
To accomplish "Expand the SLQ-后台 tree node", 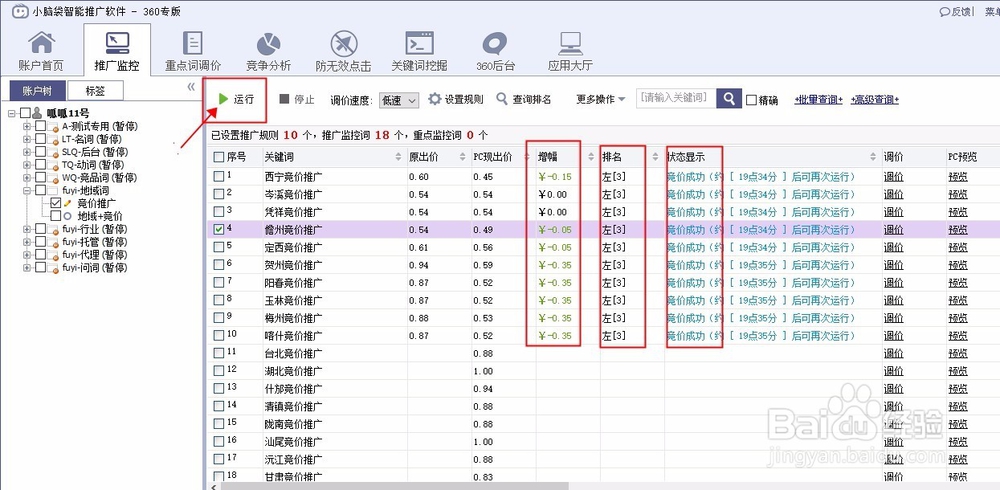I will 27,152.
